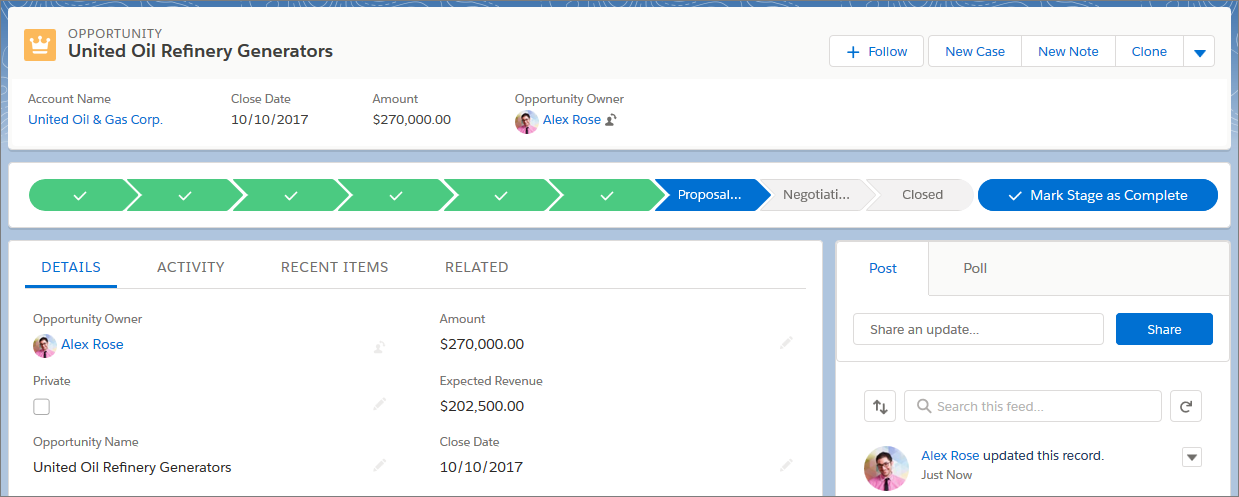Viewport: 1239px width, 497px height.
Task: Select the second completed stage in path
Action: [185, 195]
